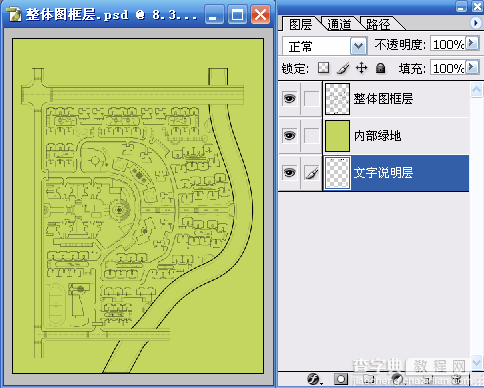Close the 整体图框层.psd document window
This screenshot has height=388, width=484.
coord(260,15)
